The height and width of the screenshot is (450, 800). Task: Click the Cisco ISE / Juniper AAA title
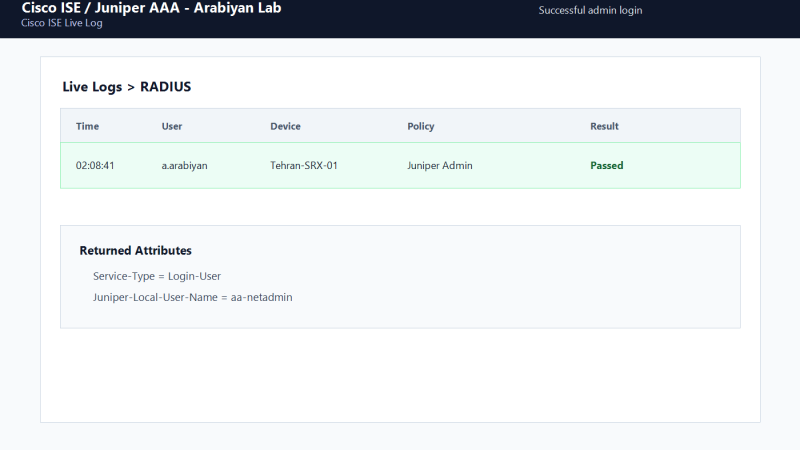[x=151, y=8]
